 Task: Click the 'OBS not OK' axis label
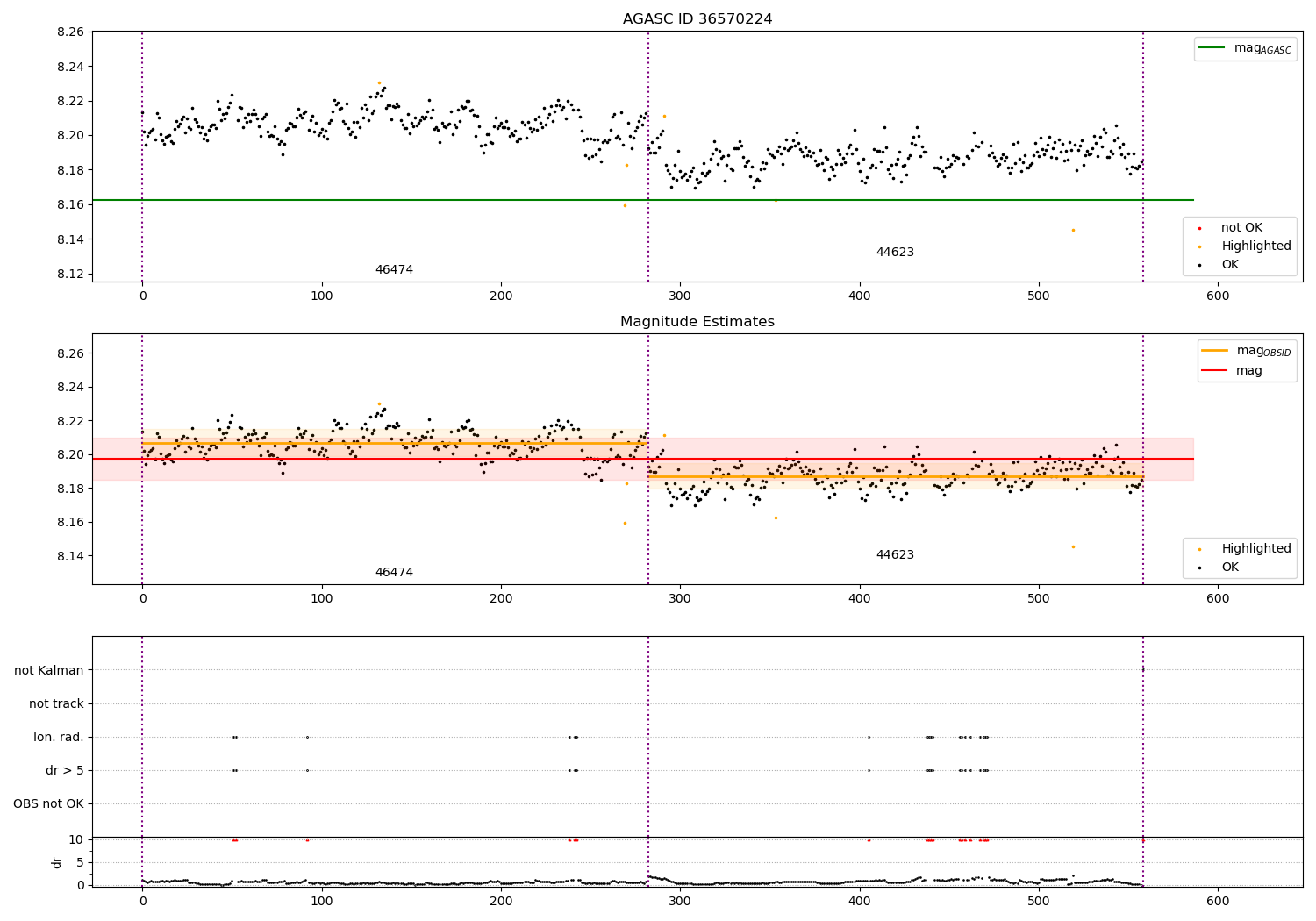[x=49, y=803]
